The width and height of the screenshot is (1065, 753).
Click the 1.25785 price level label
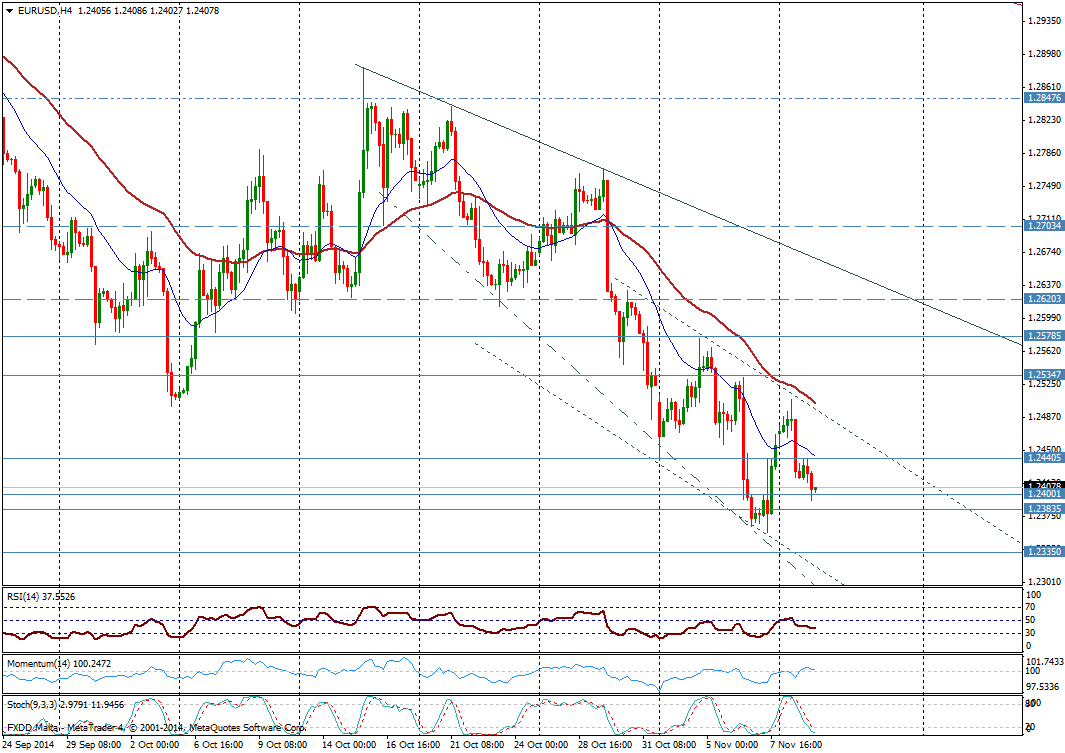pos(1043,336)
